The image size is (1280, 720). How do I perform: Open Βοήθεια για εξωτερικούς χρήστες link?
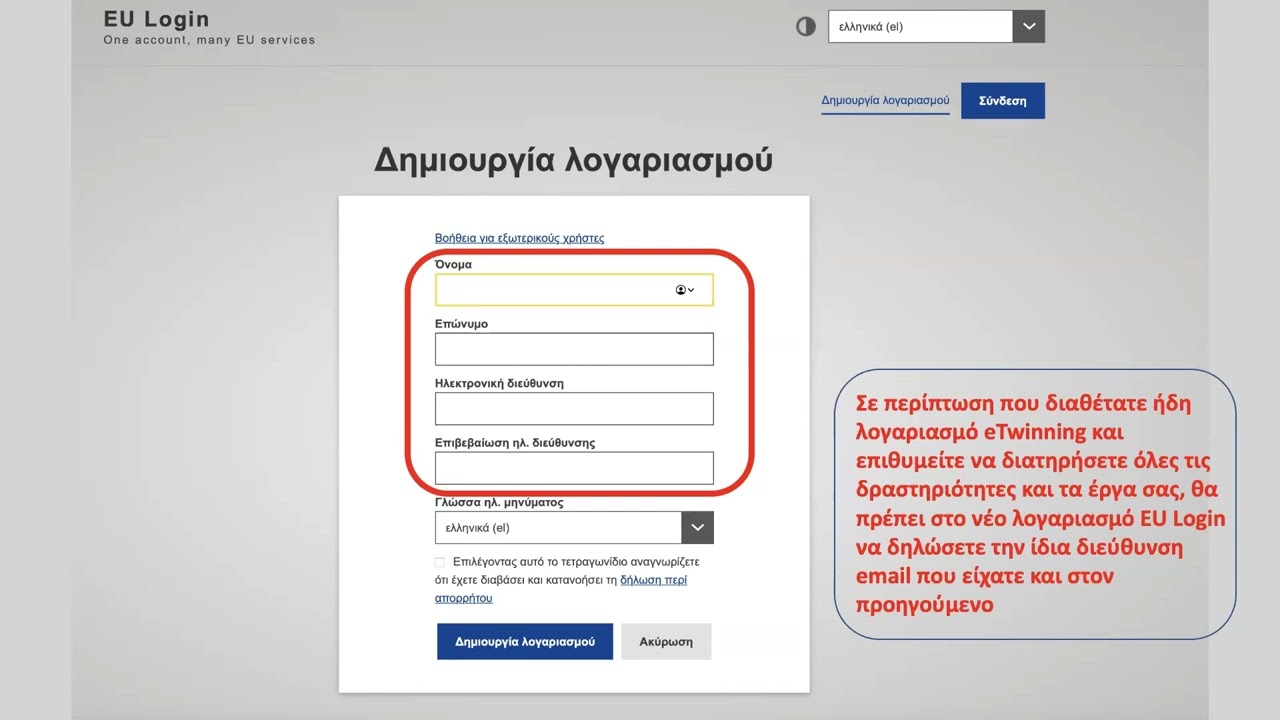519,238
